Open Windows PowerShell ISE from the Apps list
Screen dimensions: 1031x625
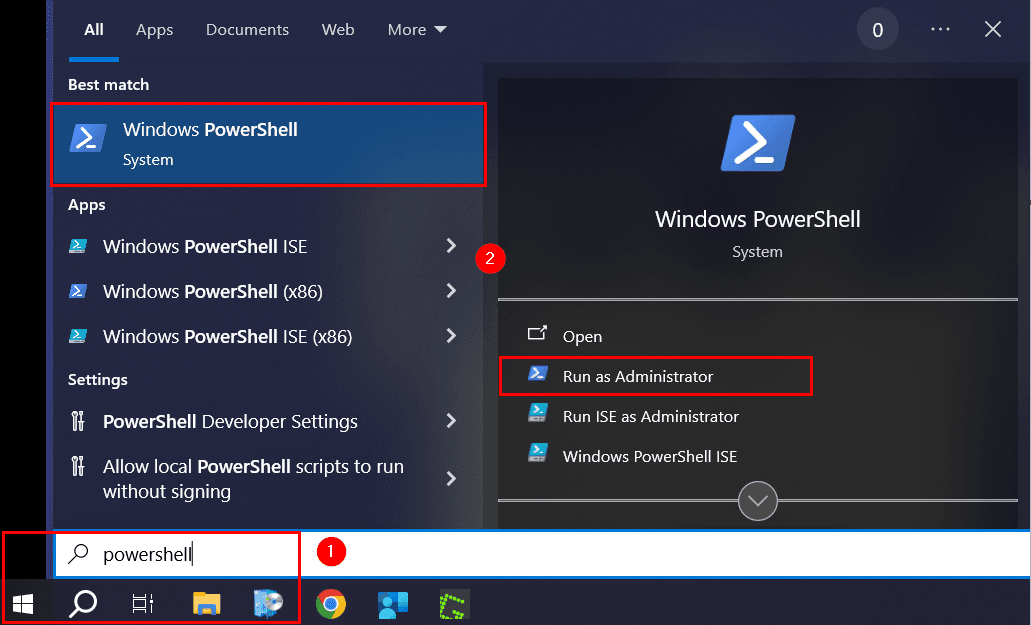point(203,246)
